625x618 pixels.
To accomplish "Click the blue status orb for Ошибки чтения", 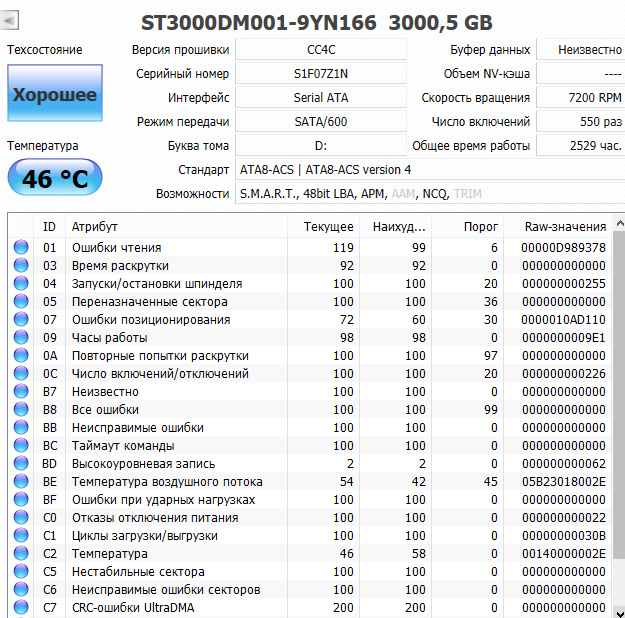I will click(x=21, y=247).
